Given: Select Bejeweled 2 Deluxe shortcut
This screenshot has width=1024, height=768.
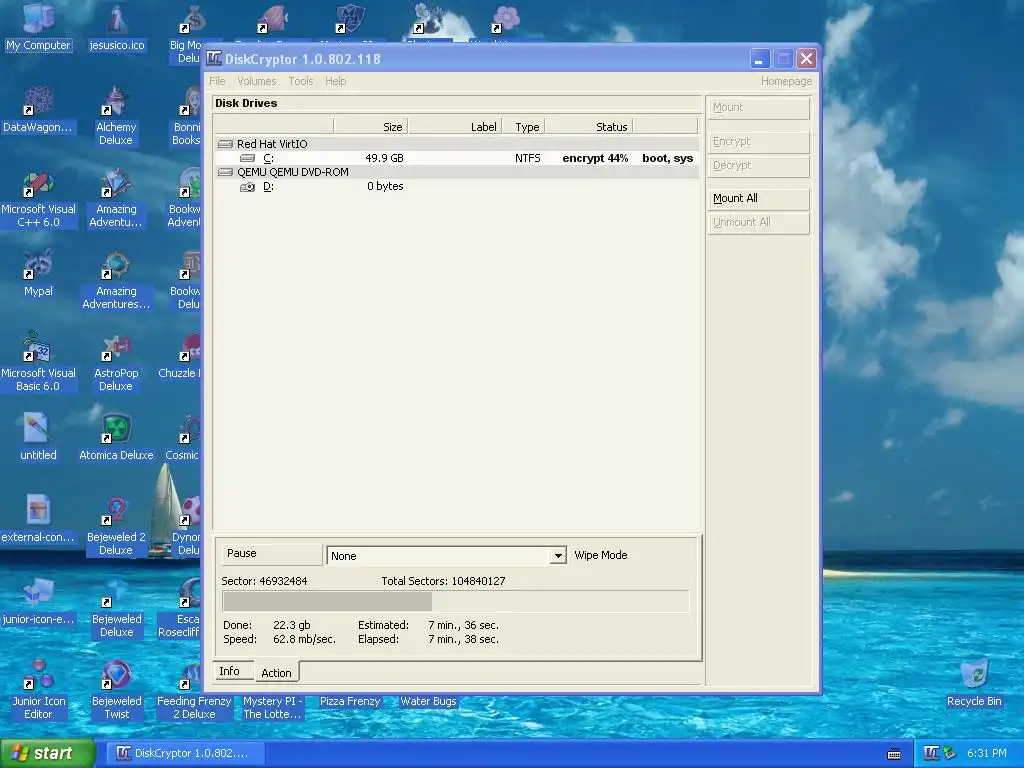Looking at the screenshot, I should (x=116, y=526).
